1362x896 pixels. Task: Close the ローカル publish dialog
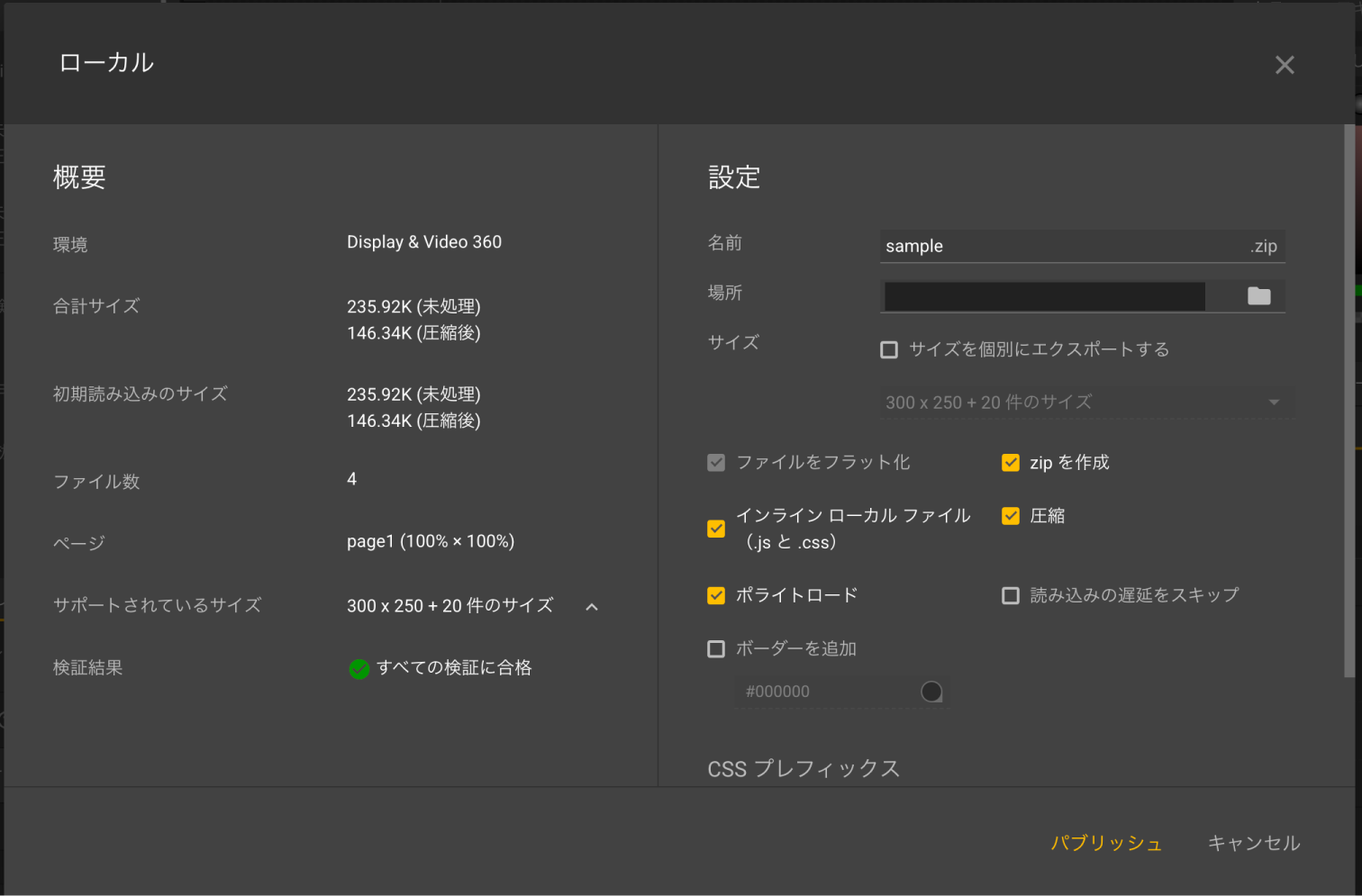click(1285, 65)
